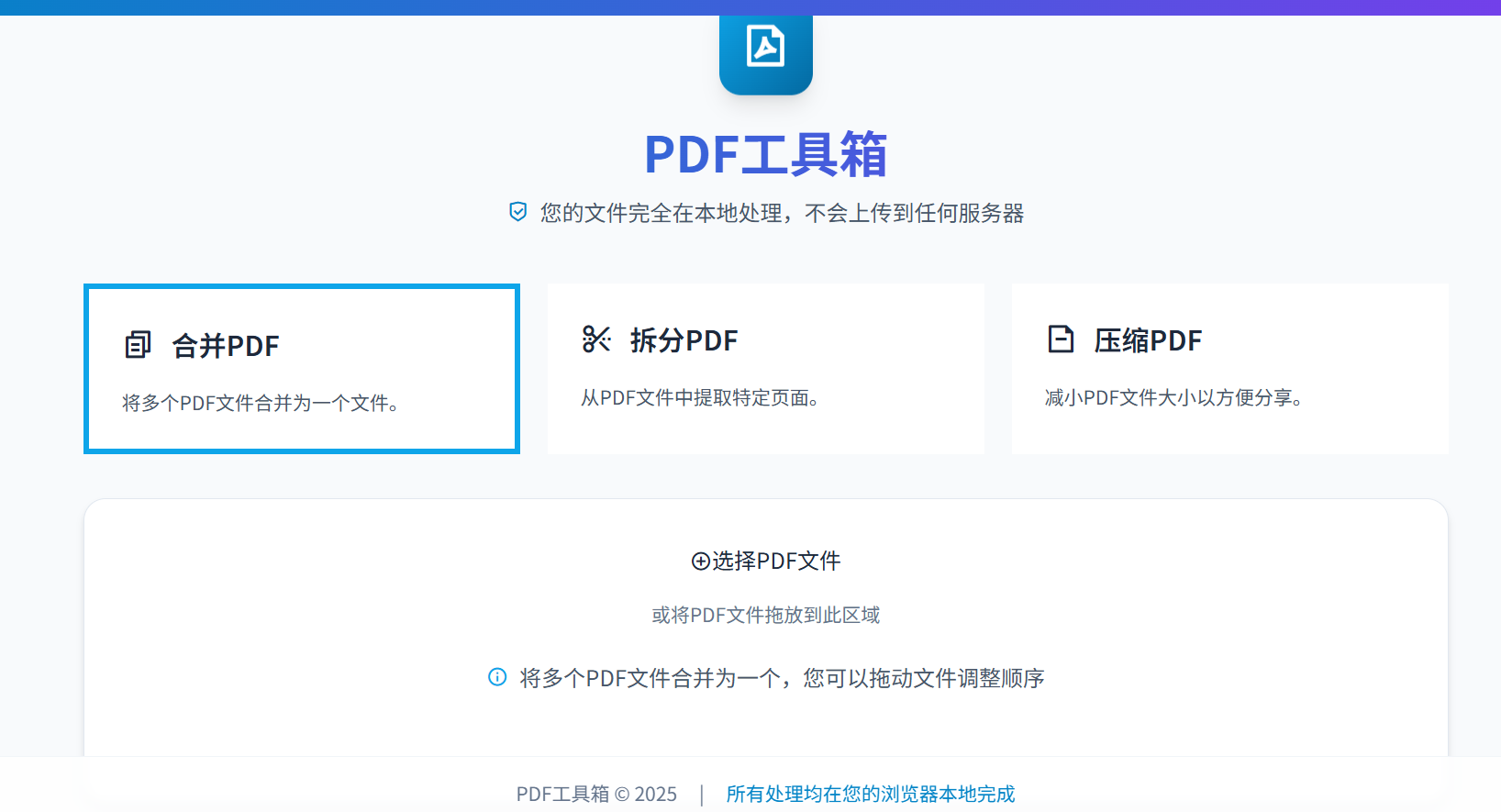Click the plus circle icon before 选择PDF文件

[700, 561]
